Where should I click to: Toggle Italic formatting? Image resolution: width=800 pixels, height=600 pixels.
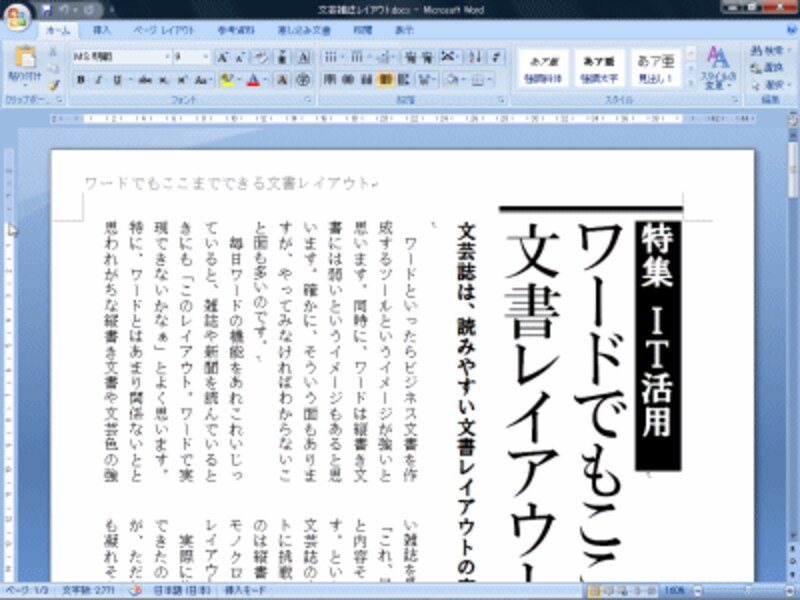98,78
